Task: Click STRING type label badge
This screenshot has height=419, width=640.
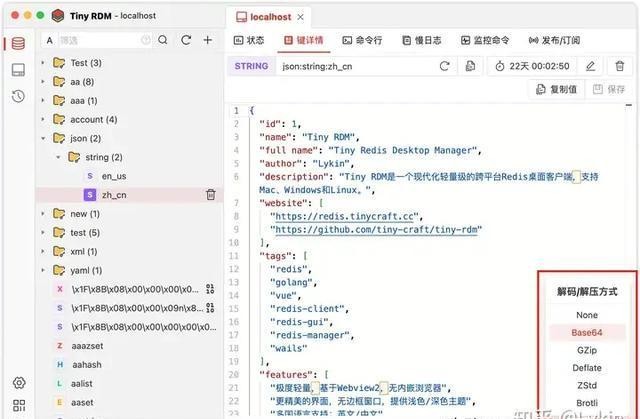Action: point(251,66)
